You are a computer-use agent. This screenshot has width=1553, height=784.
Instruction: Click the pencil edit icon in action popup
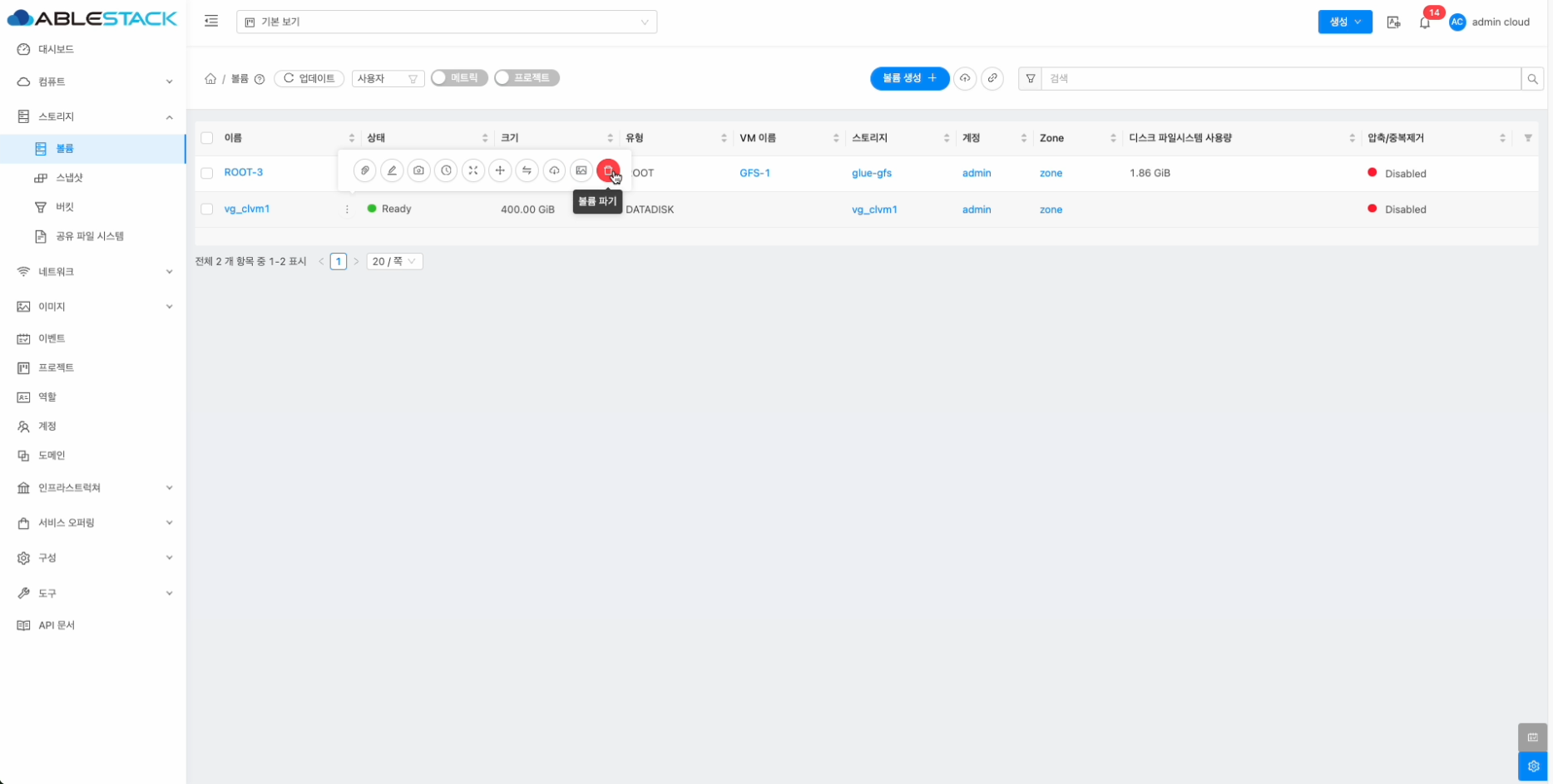[392, 170]
